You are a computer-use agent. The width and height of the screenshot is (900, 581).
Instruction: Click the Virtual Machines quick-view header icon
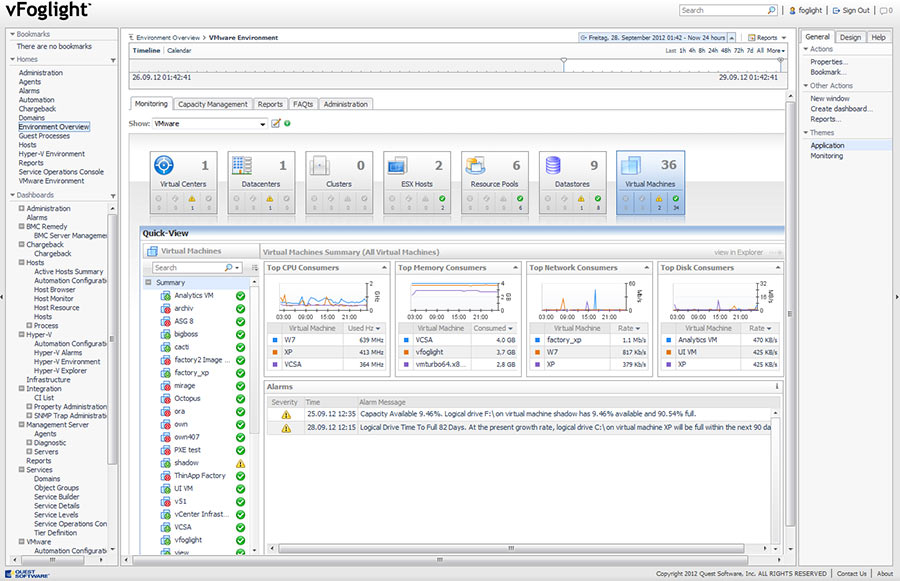pos(152,251)
